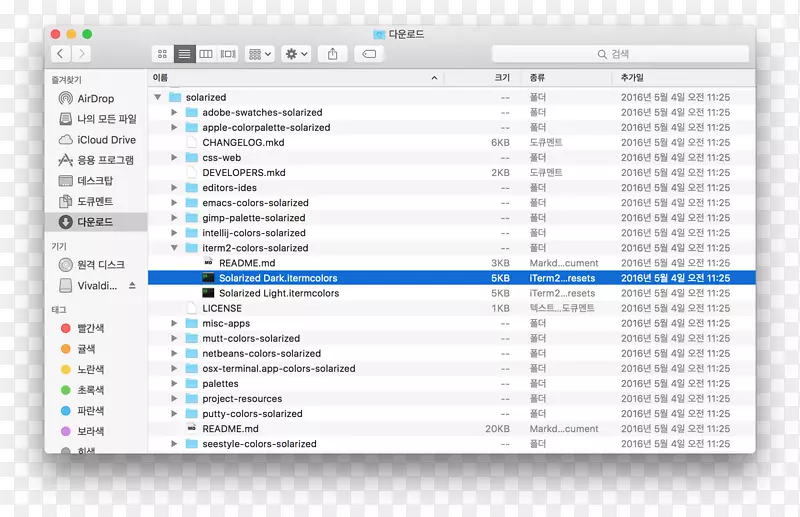This screenshot has width=800, height=517.
Task: Select the project-resources folder icon
Action: pos(191,398)
